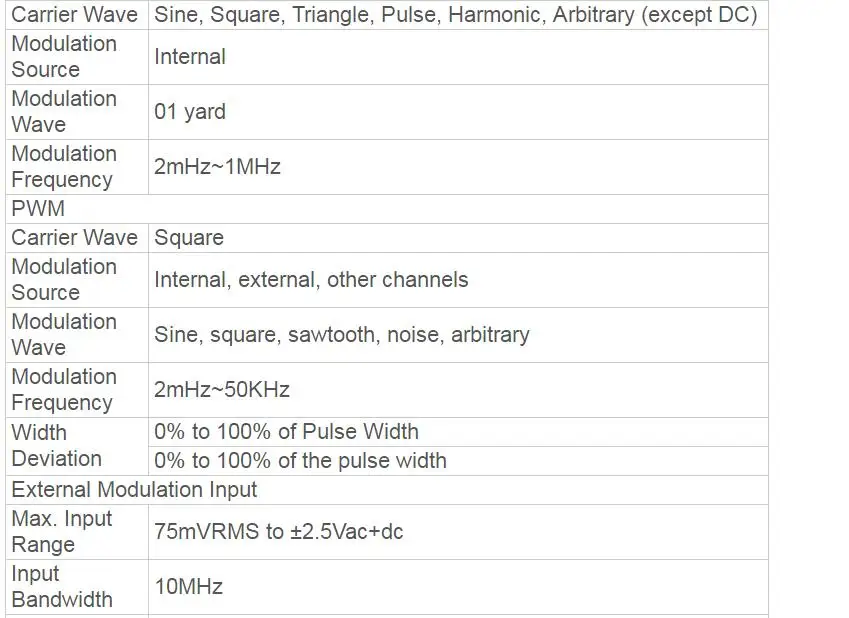Viewport: 849px width, 618px height.
Task: Select the "Max. Input Range" label
Action: pos(61,532)
